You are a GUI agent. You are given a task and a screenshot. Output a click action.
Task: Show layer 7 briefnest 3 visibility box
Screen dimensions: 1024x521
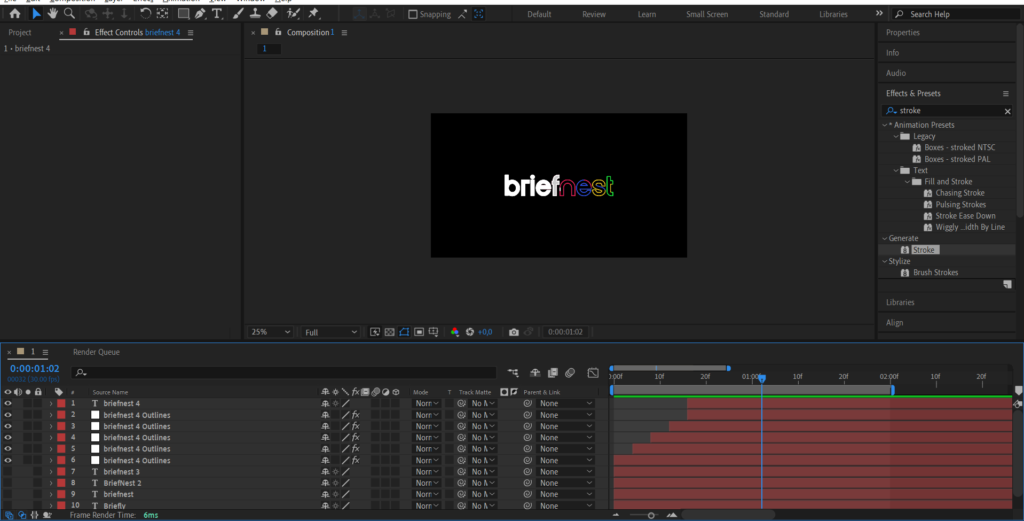point(8,471)
